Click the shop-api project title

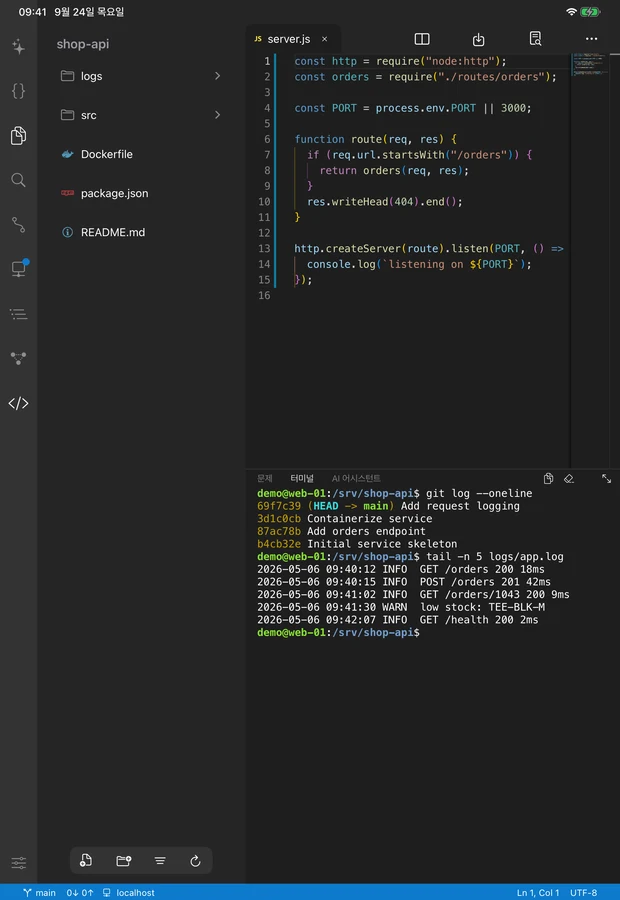[x=83, y=44]
